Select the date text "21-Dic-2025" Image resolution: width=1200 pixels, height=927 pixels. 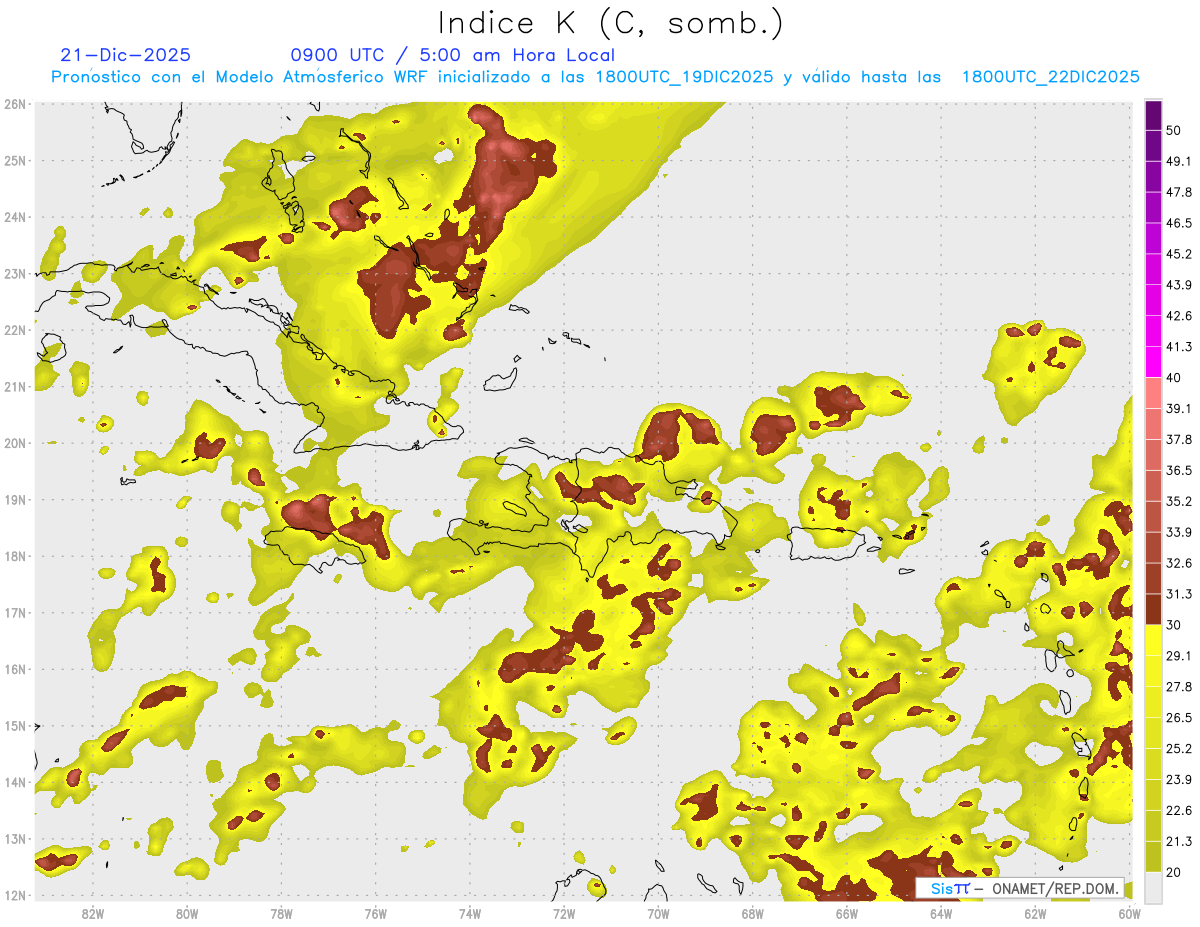click(x=125, y=55)
